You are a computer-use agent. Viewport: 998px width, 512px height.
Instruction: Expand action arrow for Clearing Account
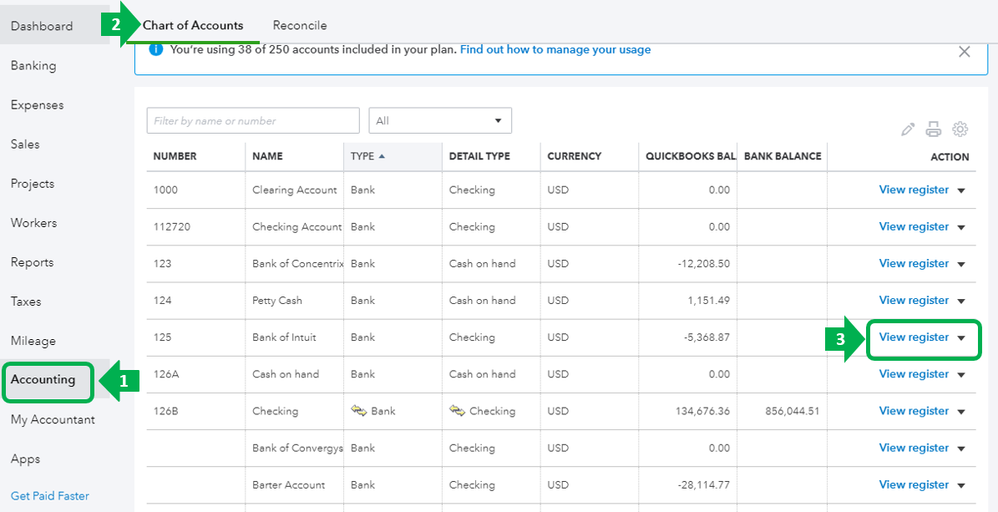[x=961, y=190]
